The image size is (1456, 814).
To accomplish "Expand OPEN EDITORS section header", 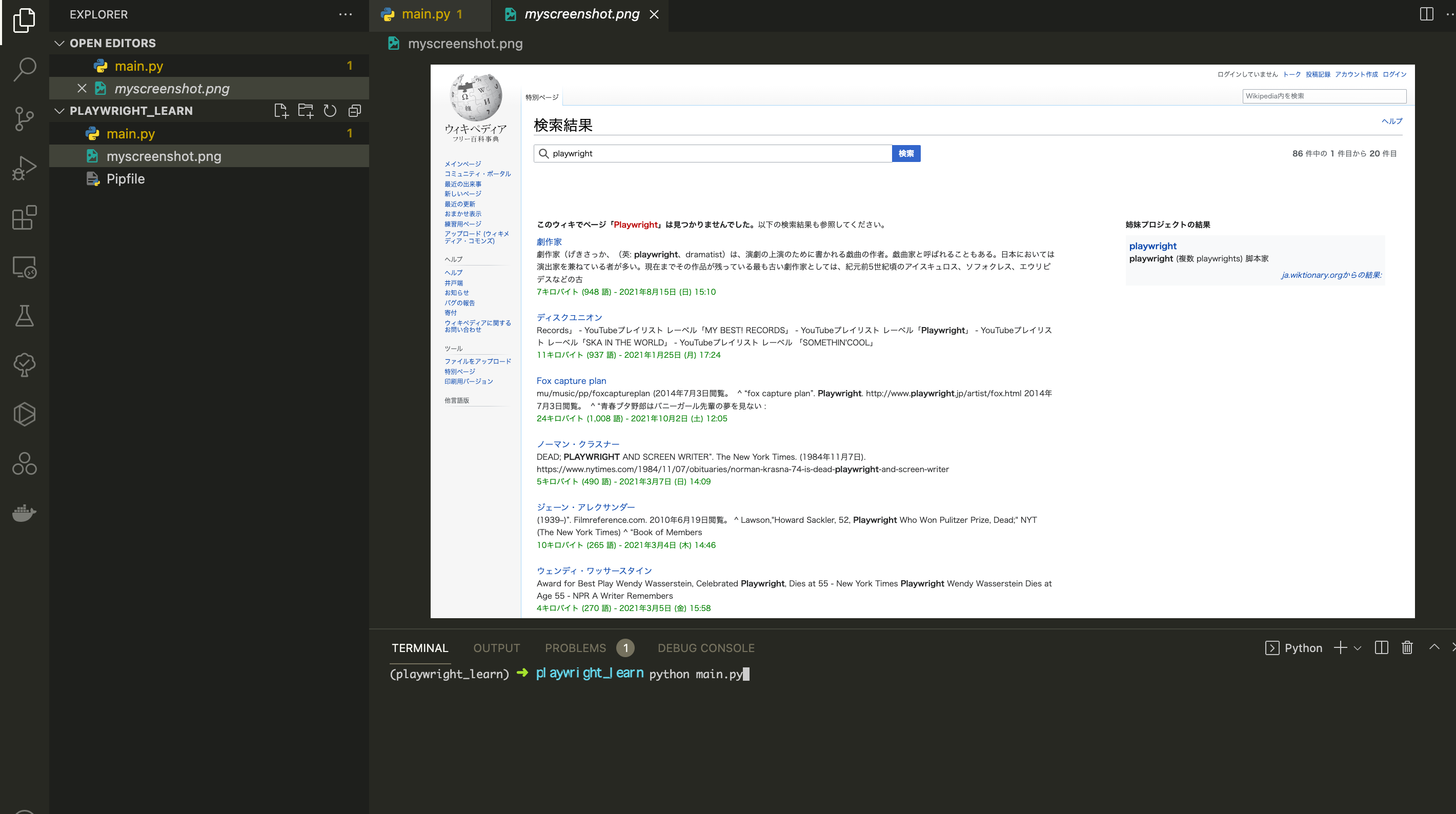I will click(x=113, y=43).
